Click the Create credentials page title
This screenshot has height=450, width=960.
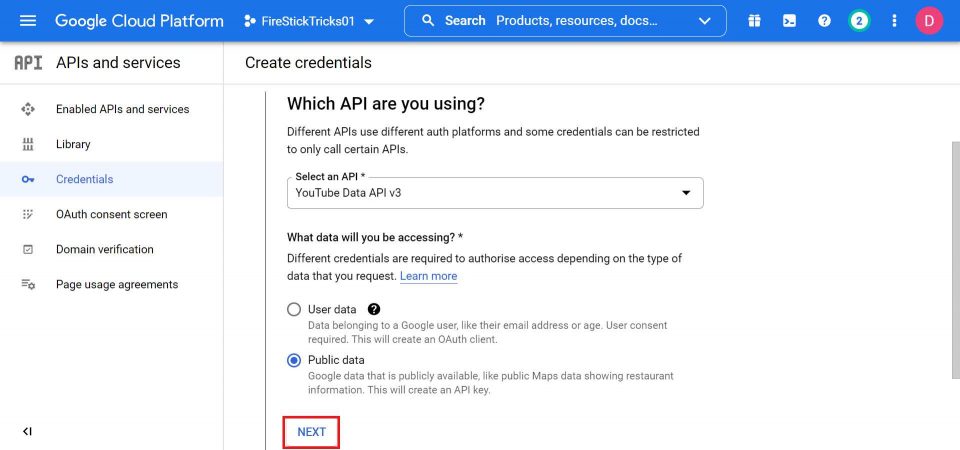[308, 62]
